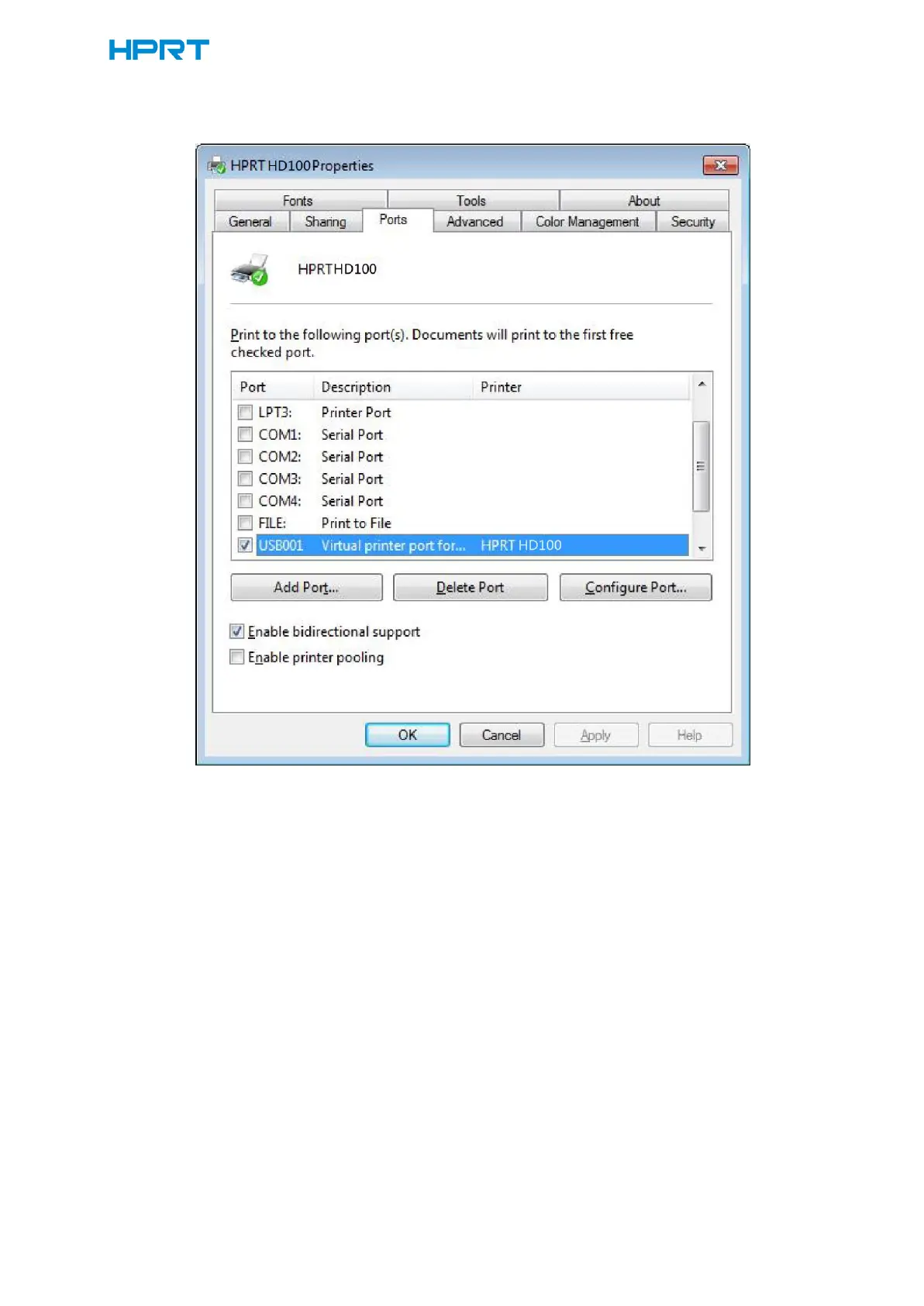Screen dimensions: 924x1306
Task: Open the Security tab
Action: click(x=693, y=221)
